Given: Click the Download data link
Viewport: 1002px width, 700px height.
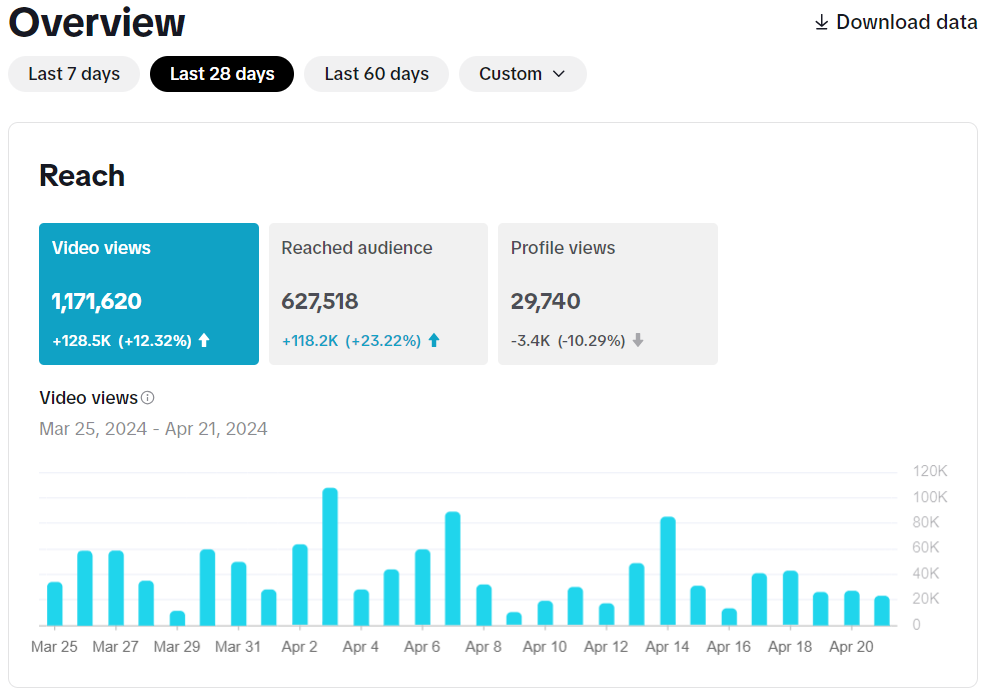Looking at the screenshot, I should pos(906,22).
